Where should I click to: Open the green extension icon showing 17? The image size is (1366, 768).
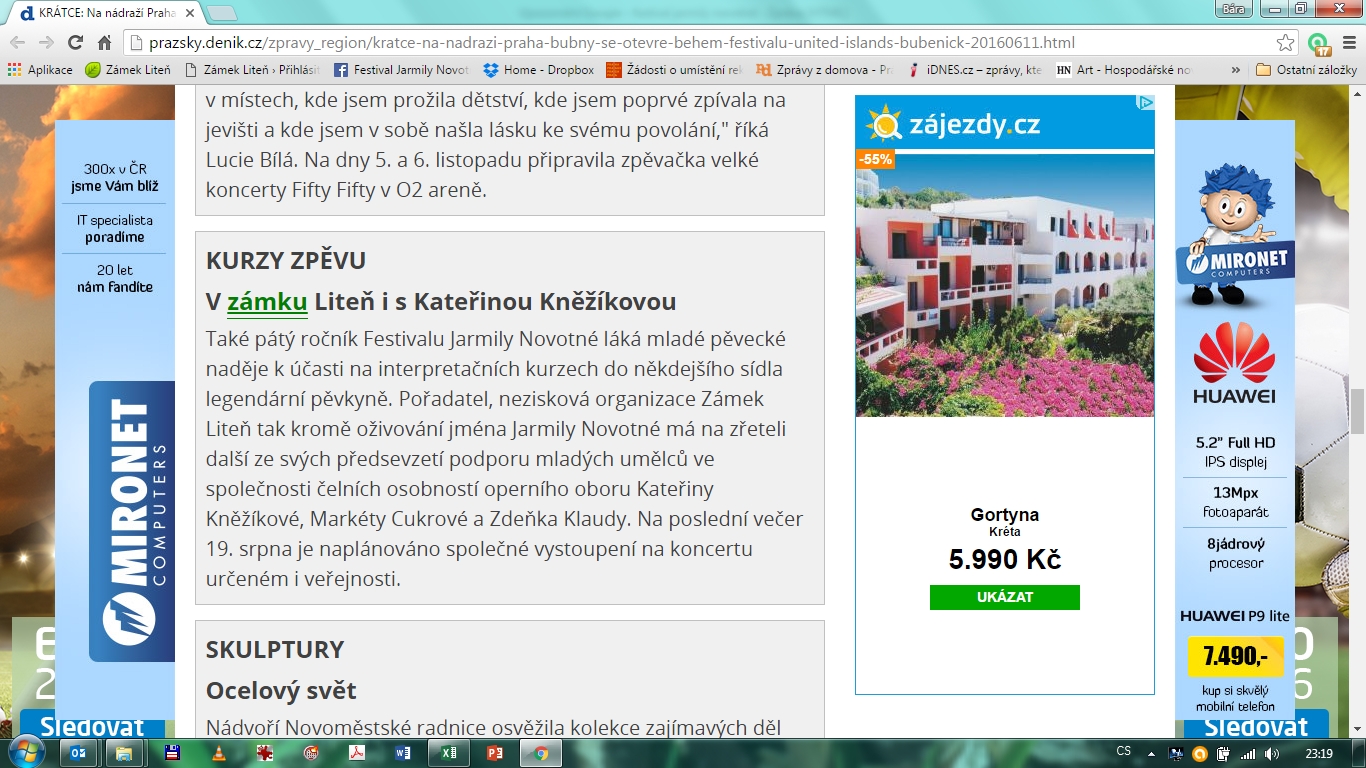pyautogui.click(x=1319, y=43)
